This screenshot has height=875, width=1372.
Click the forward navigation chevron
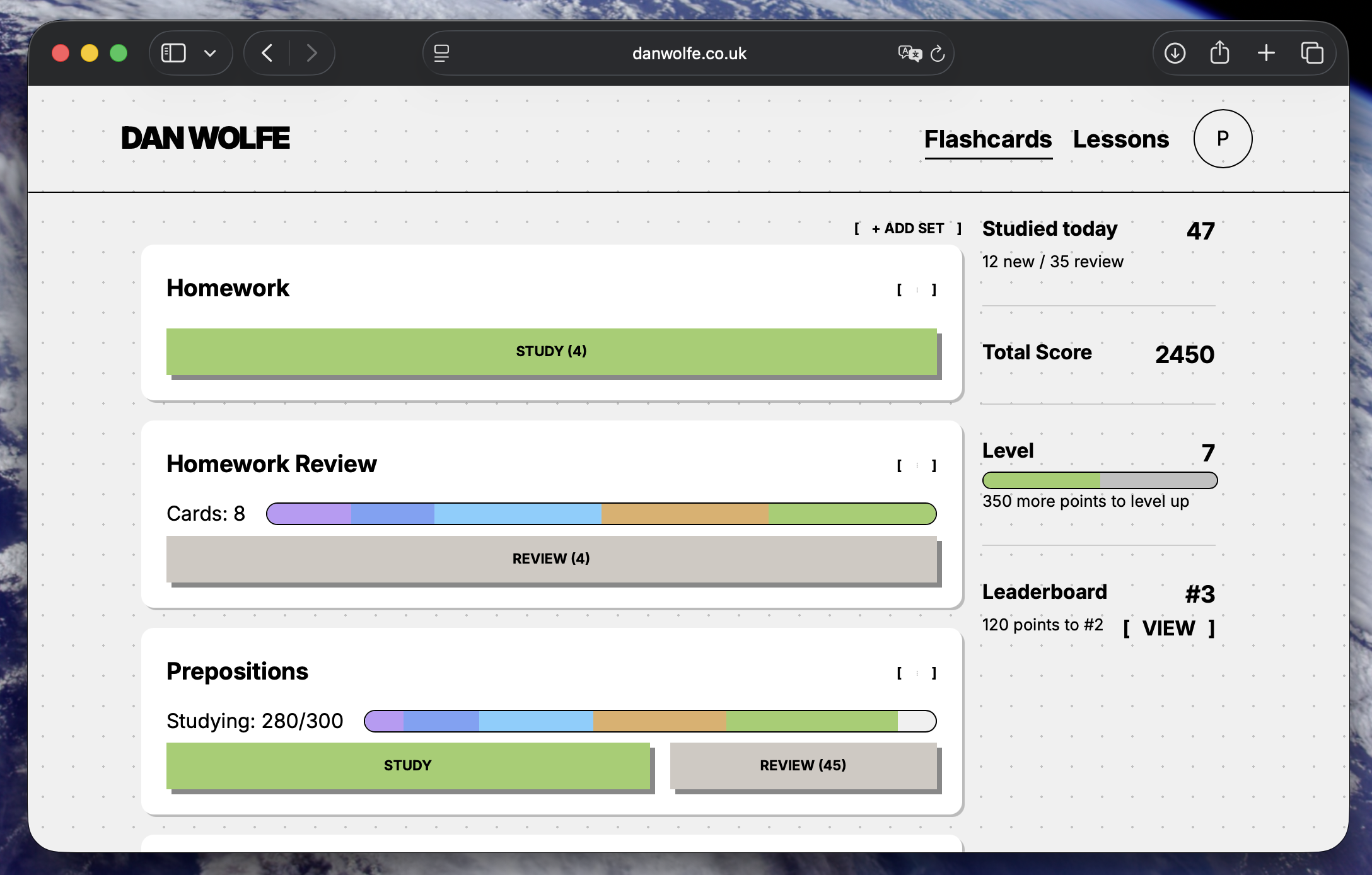coord(312,53)
